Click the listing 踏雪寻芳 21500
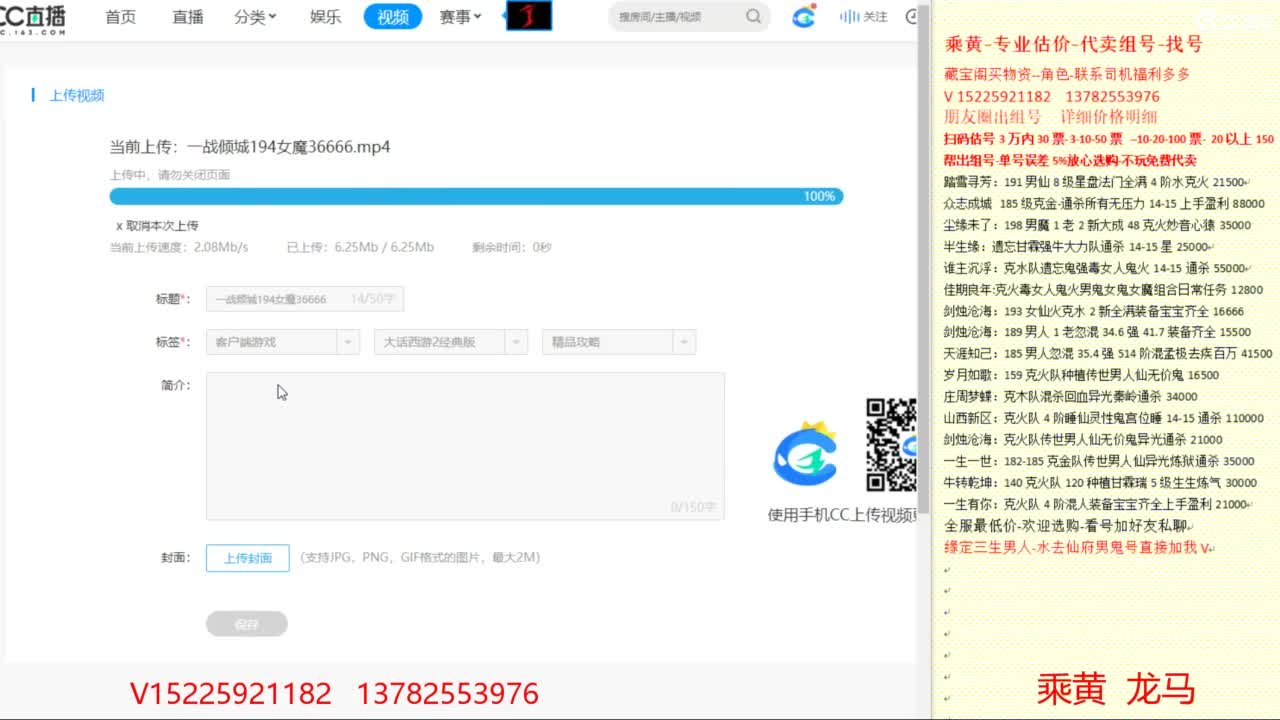The image size is (1280, 720). coord(1096,182)
